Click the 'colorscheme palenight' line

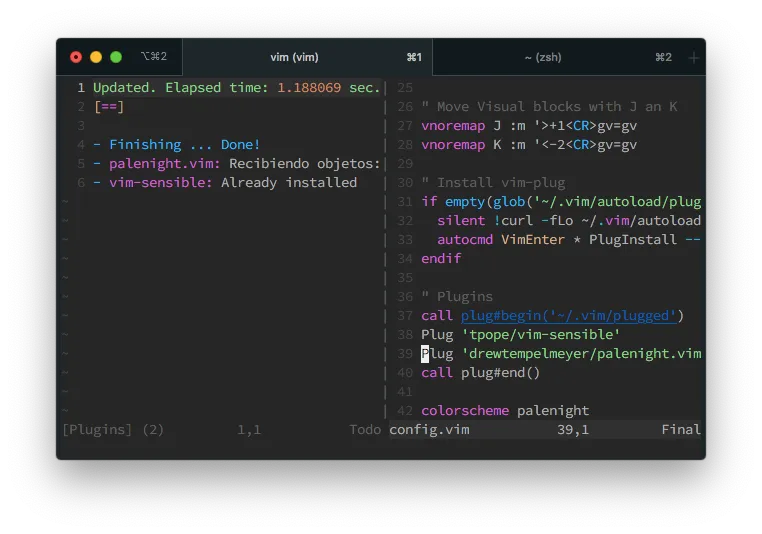point(505,411)
